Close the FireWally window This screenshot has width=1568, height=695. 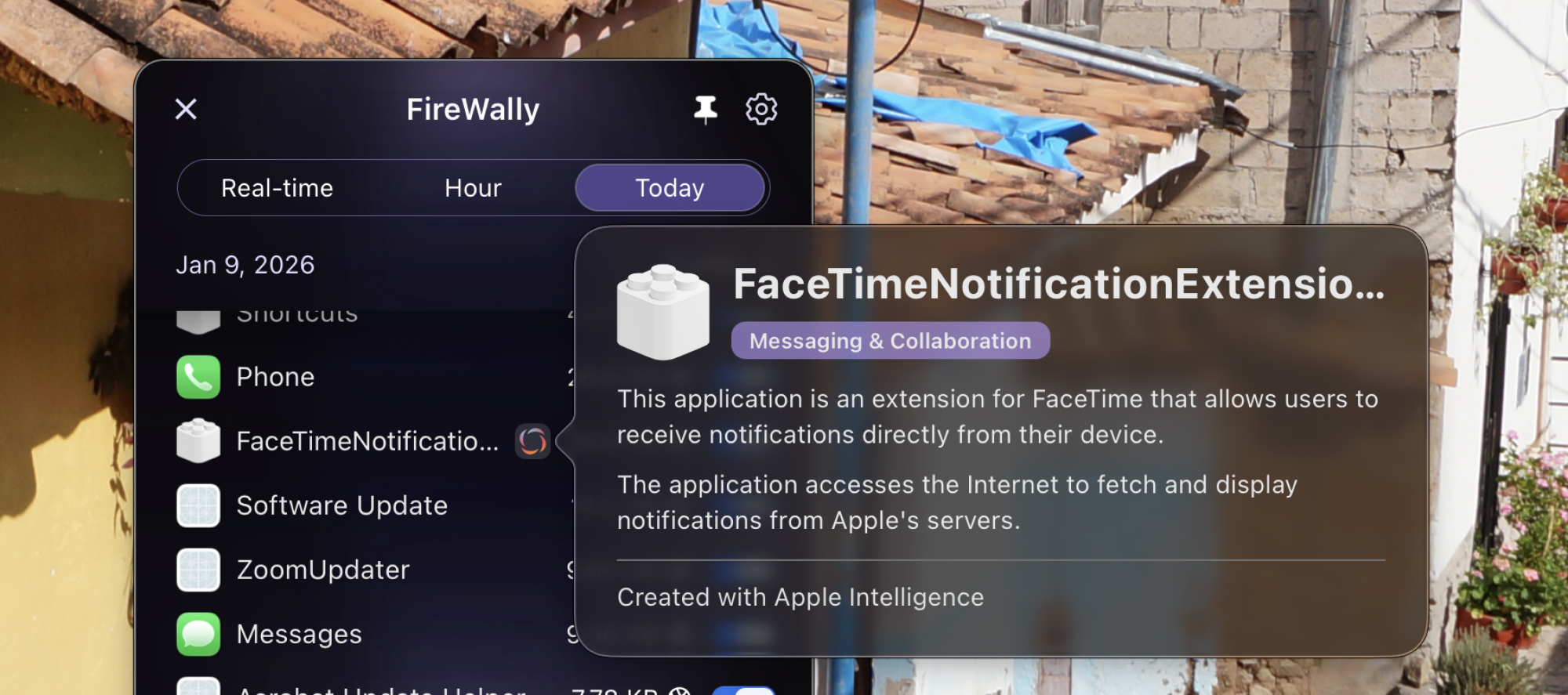185,109
